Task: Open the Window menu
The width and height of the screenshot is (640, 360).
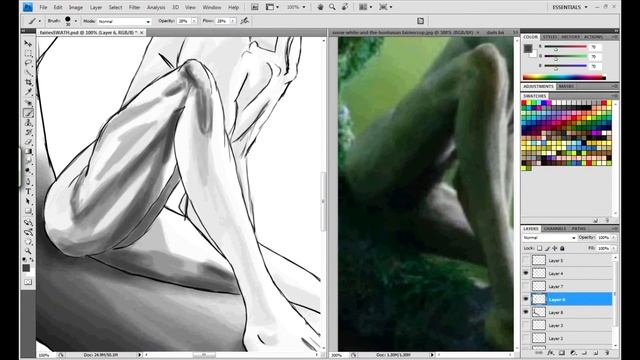Action: (212, 7)
